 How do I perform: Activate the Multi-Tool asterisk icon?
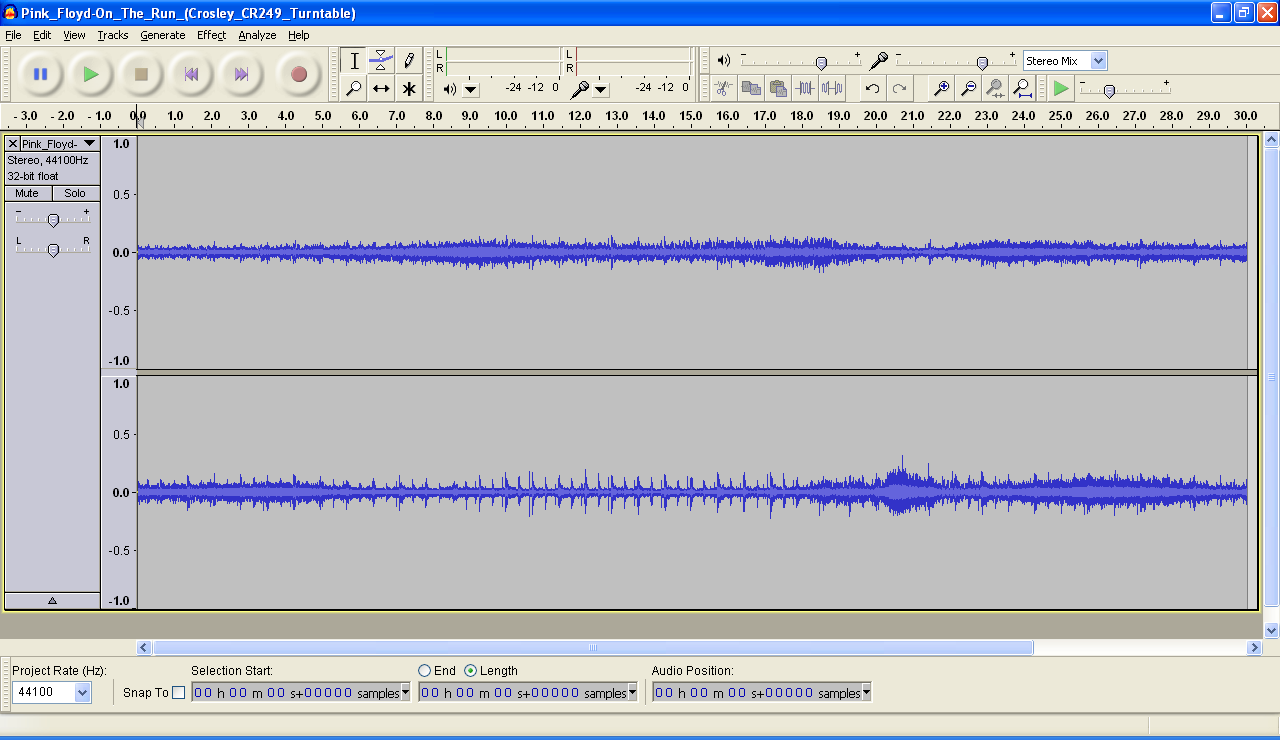click(409, 89)
